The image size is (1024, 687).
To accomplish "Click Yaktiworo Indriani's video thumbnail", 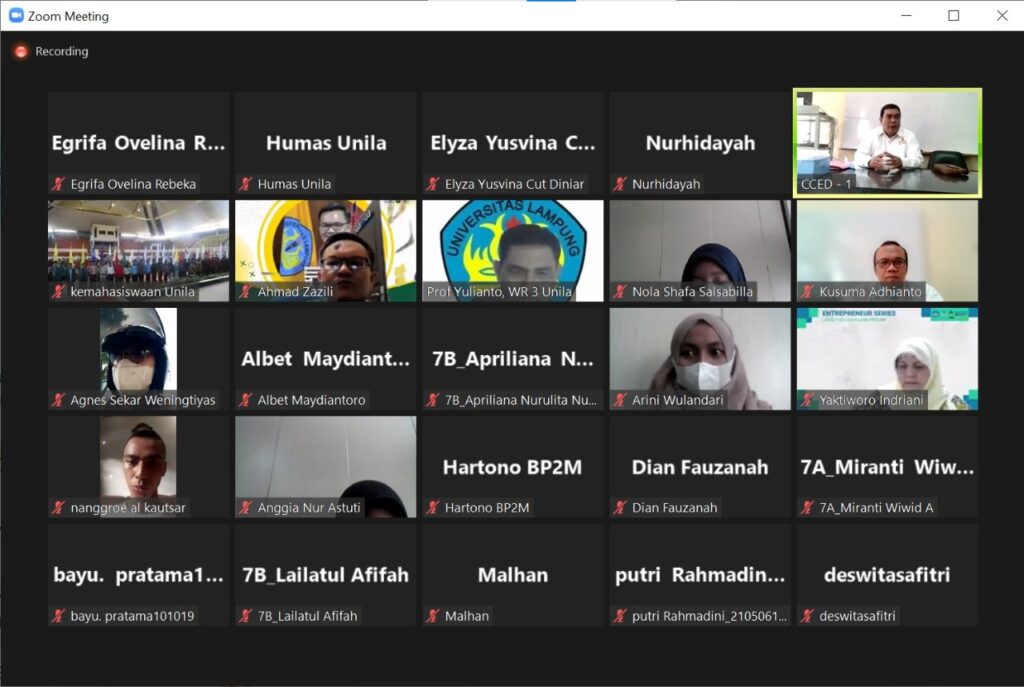I will click(887, 358).
